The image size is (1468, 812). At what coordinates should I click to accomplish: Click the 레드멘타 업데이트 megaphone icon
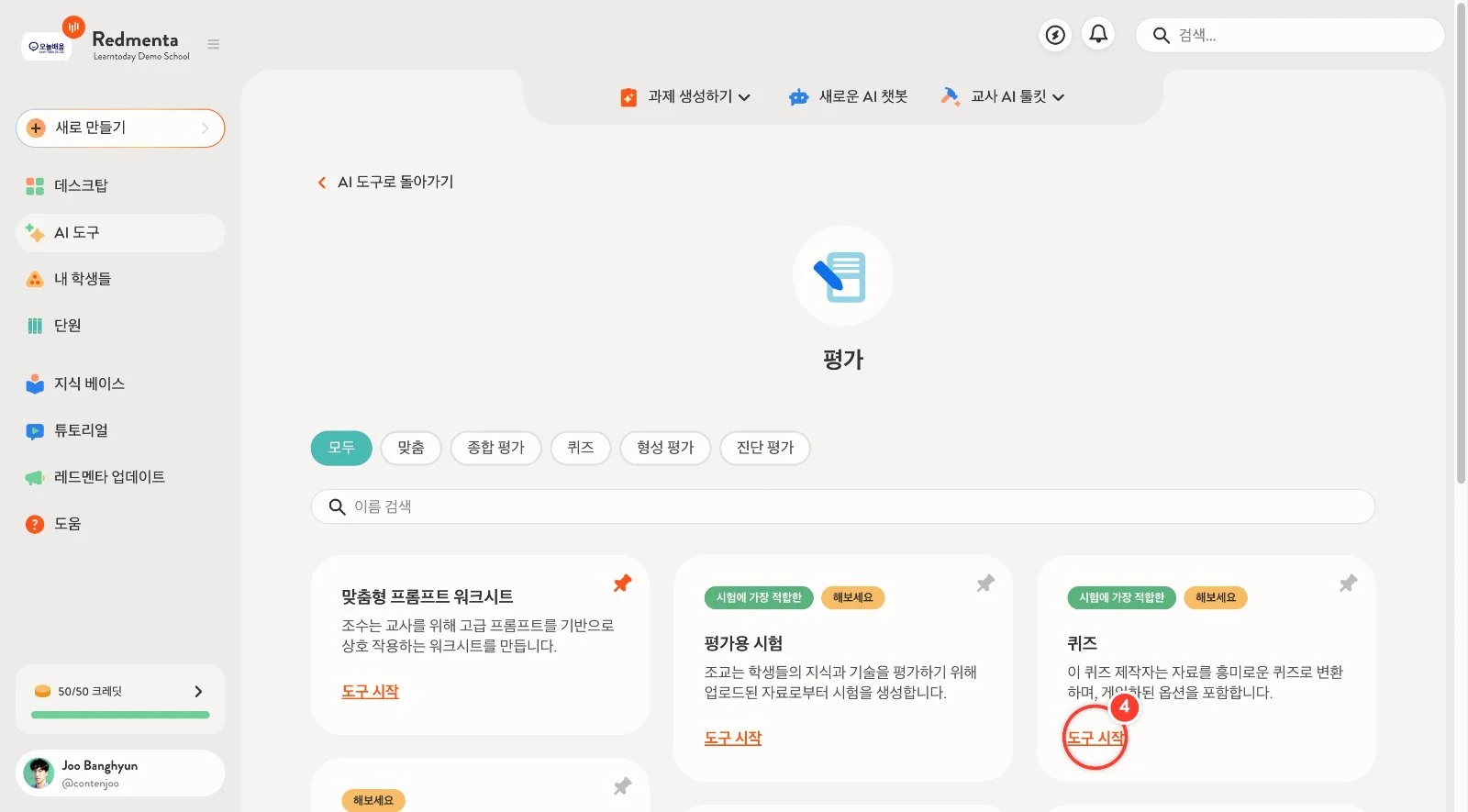click(x=35, y=477)
